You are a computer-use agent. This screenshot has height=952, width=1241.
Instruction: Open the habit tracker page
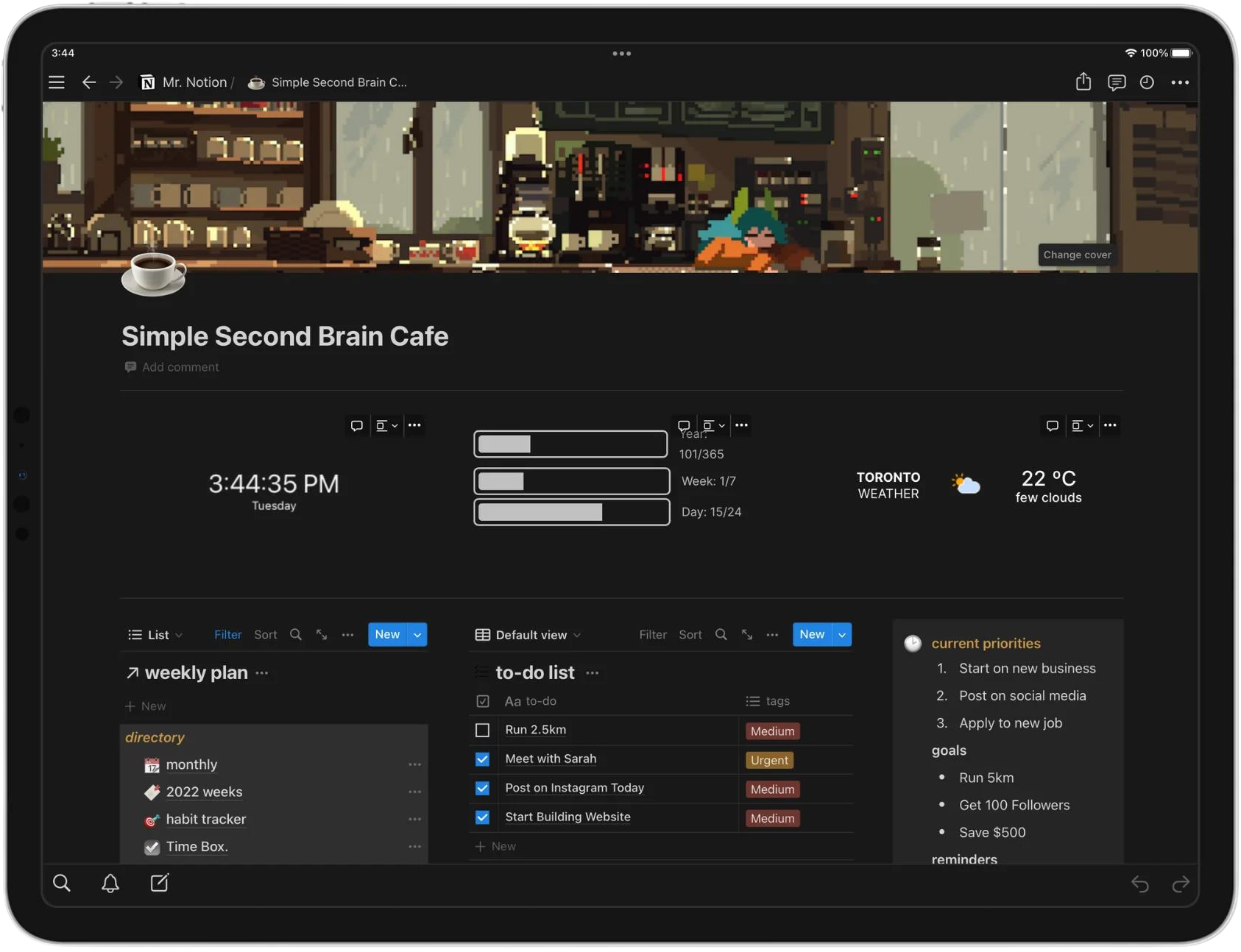[x=205, y=820]
